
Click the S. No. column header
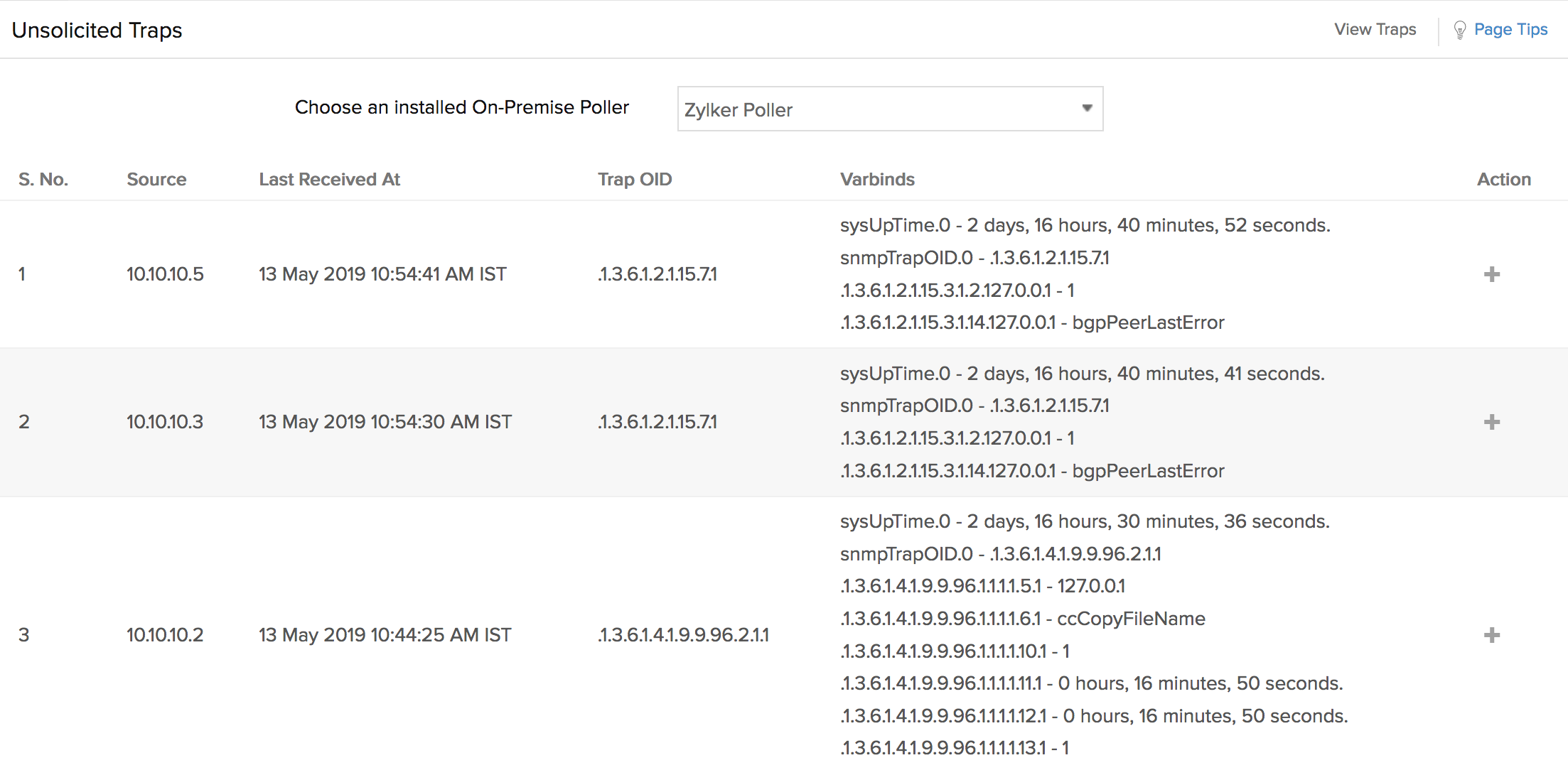pos(43,180)
